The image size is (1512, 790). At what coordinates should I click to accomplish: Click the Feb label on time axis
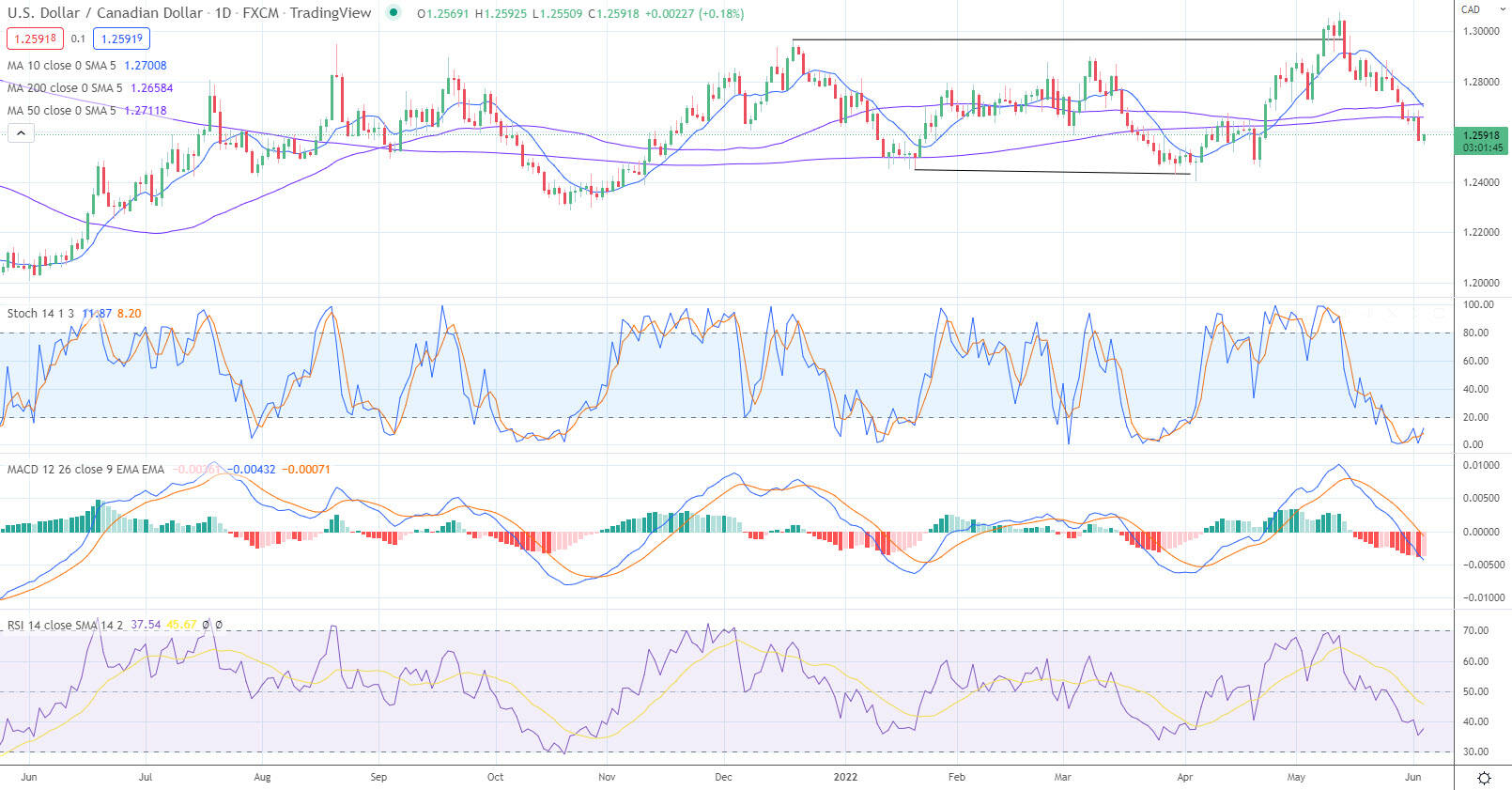(957, 777)
